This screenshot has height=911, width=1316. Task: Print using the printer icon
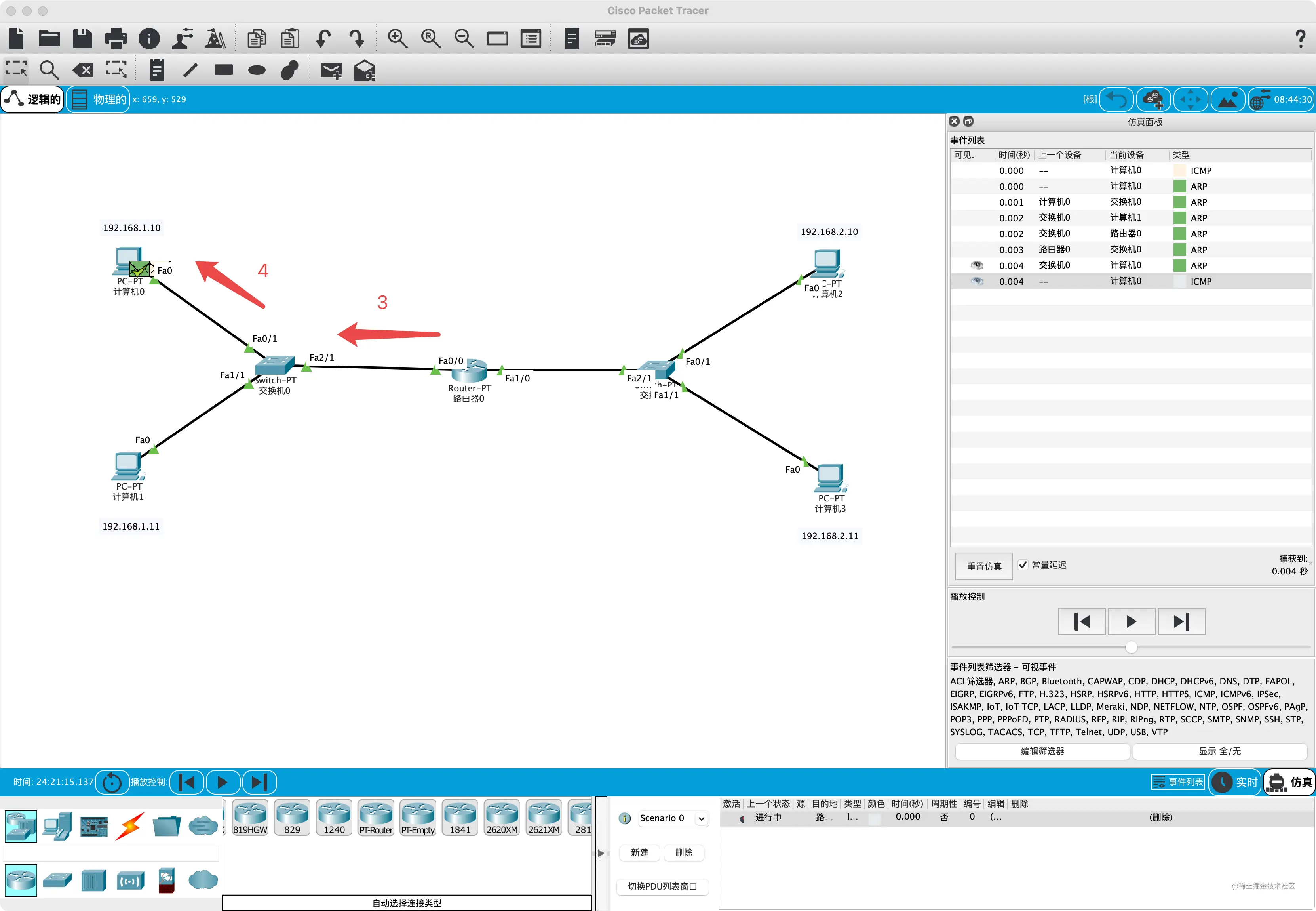pos(116,38)
